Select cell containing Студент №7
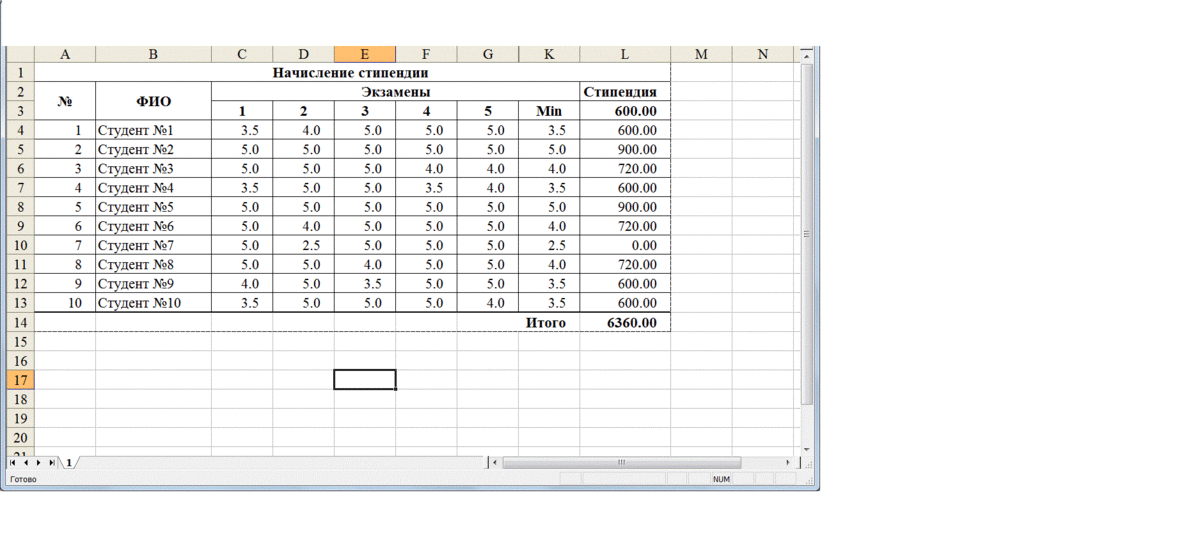 click(153, 246)
